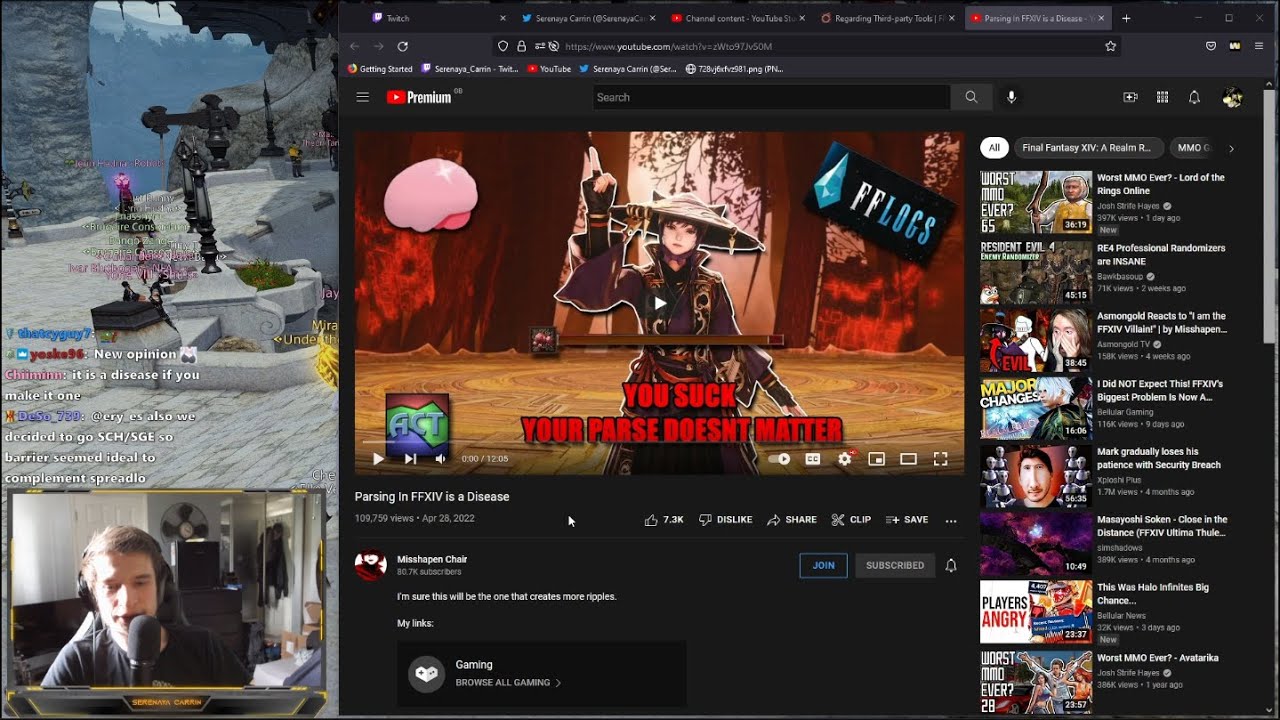
Task: Open the Serenaya_Carrin Twitch bookmark
Action: click(469, 69)
